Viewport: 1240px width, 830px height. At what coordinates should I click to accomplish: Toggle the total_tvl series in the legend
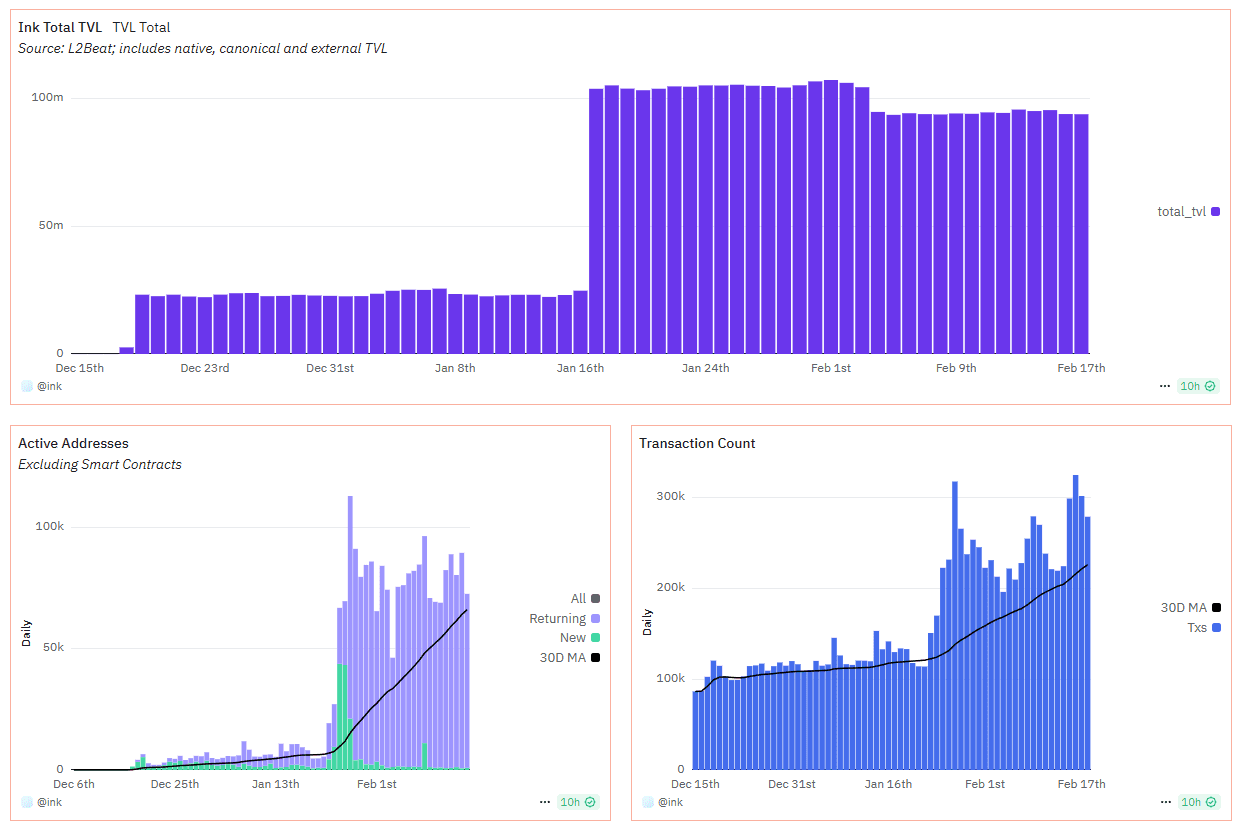point(1188,212)
